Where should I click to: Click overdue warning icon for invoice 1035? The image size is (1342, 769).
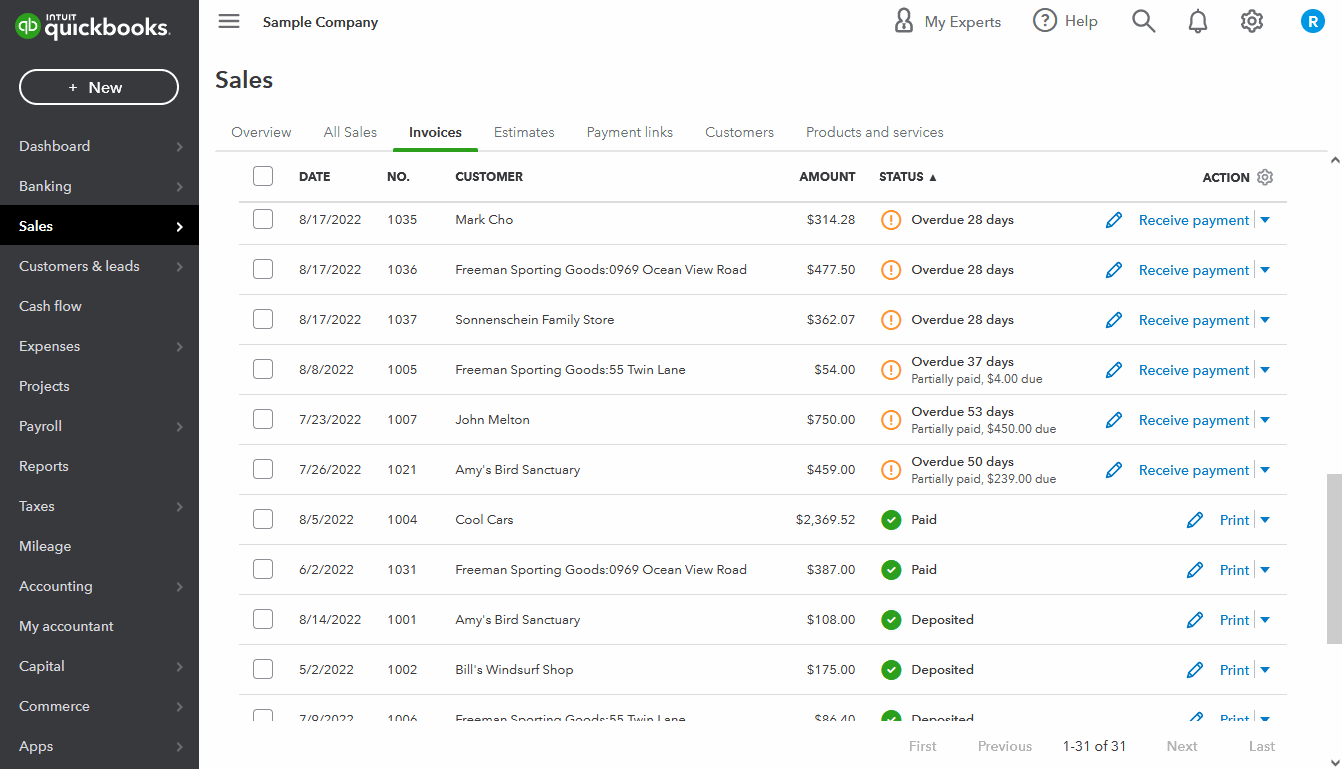(891, 220)
